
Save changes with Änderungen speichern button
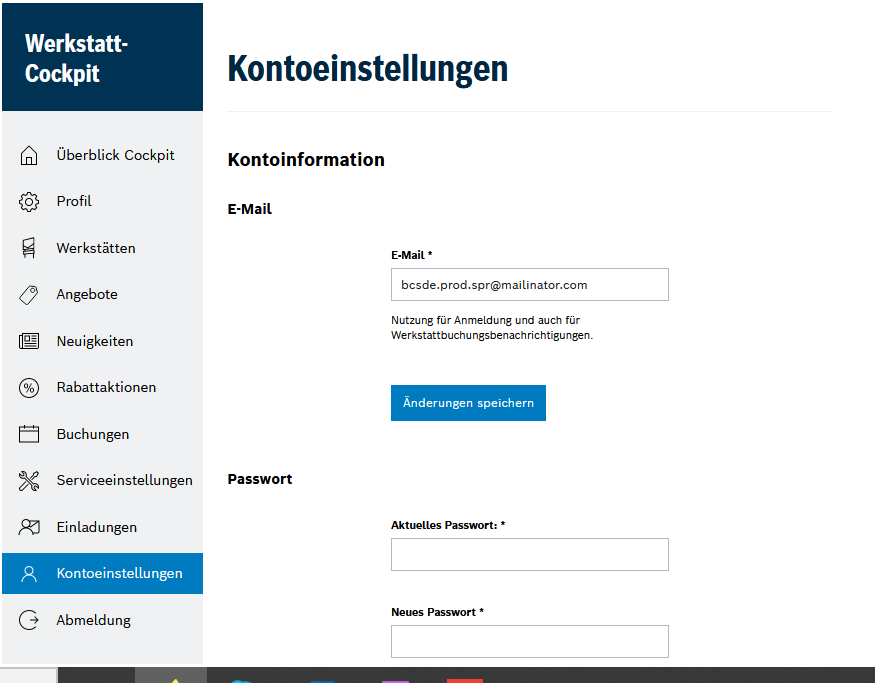(468, 403)
